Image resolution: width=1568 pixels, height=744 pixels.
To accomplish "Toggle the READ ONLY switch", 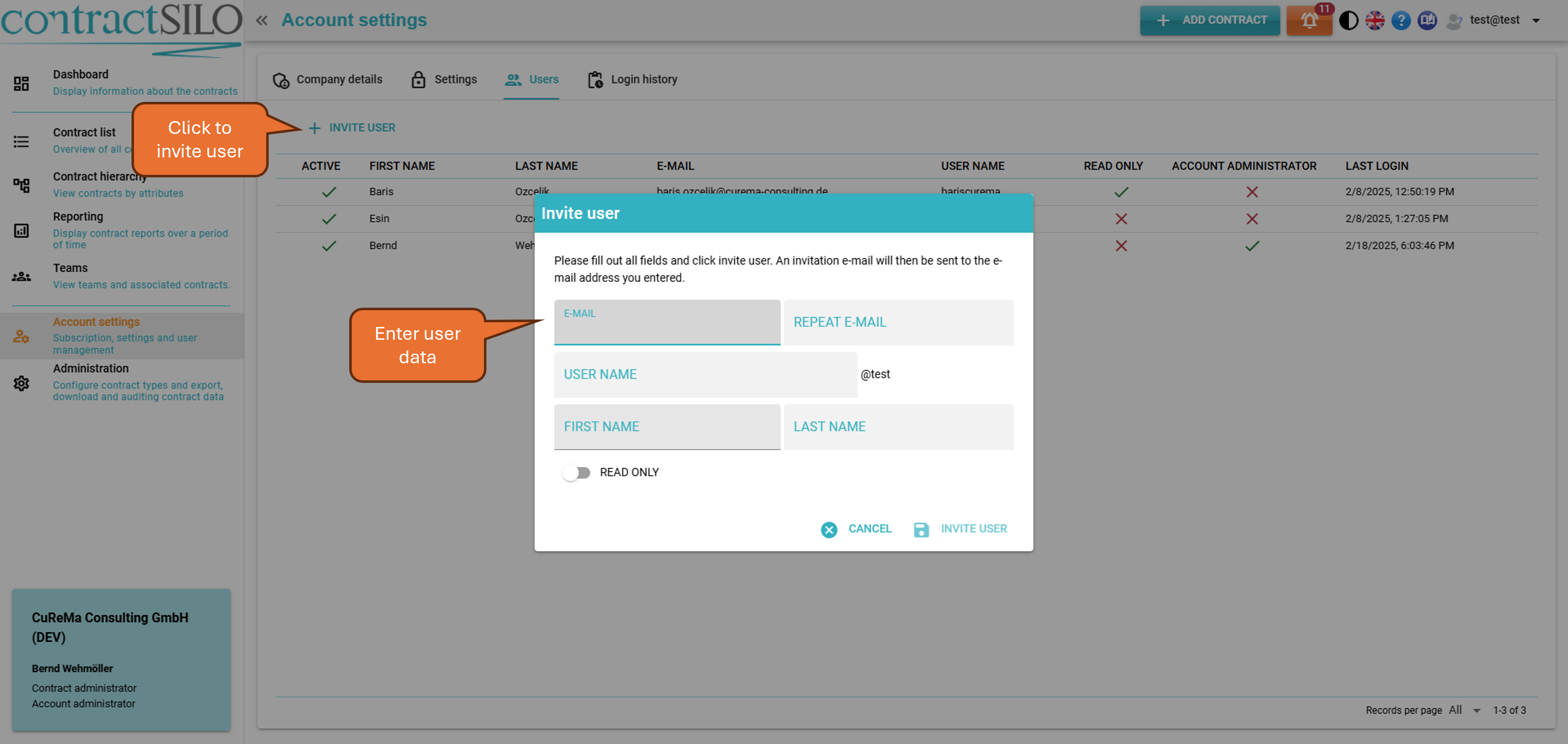I will [x=576, y=472].
